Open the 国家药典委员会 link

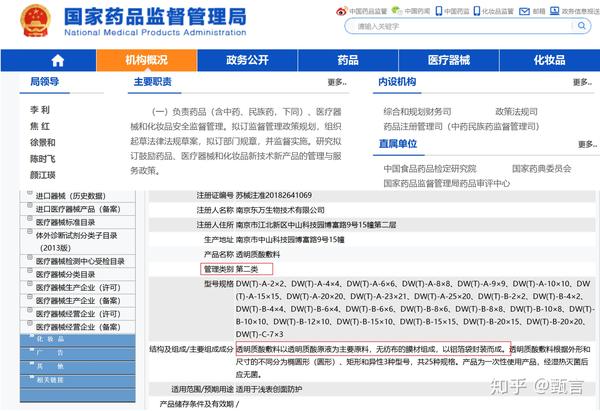point(541,169)
